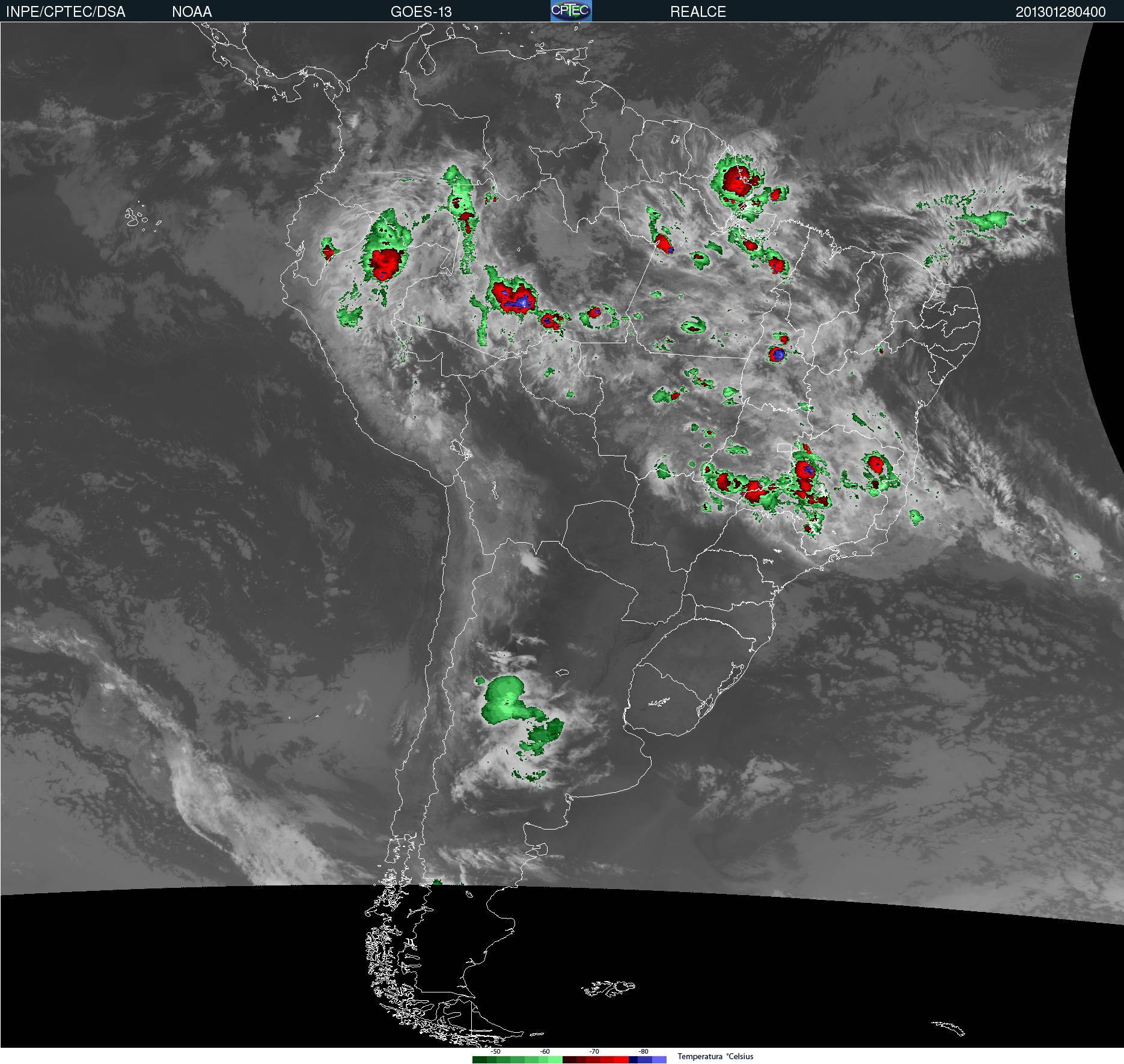Click the green section of the temperature color bar
Viewport: 1124px width, 1064px height.
tap(518, 1060)
